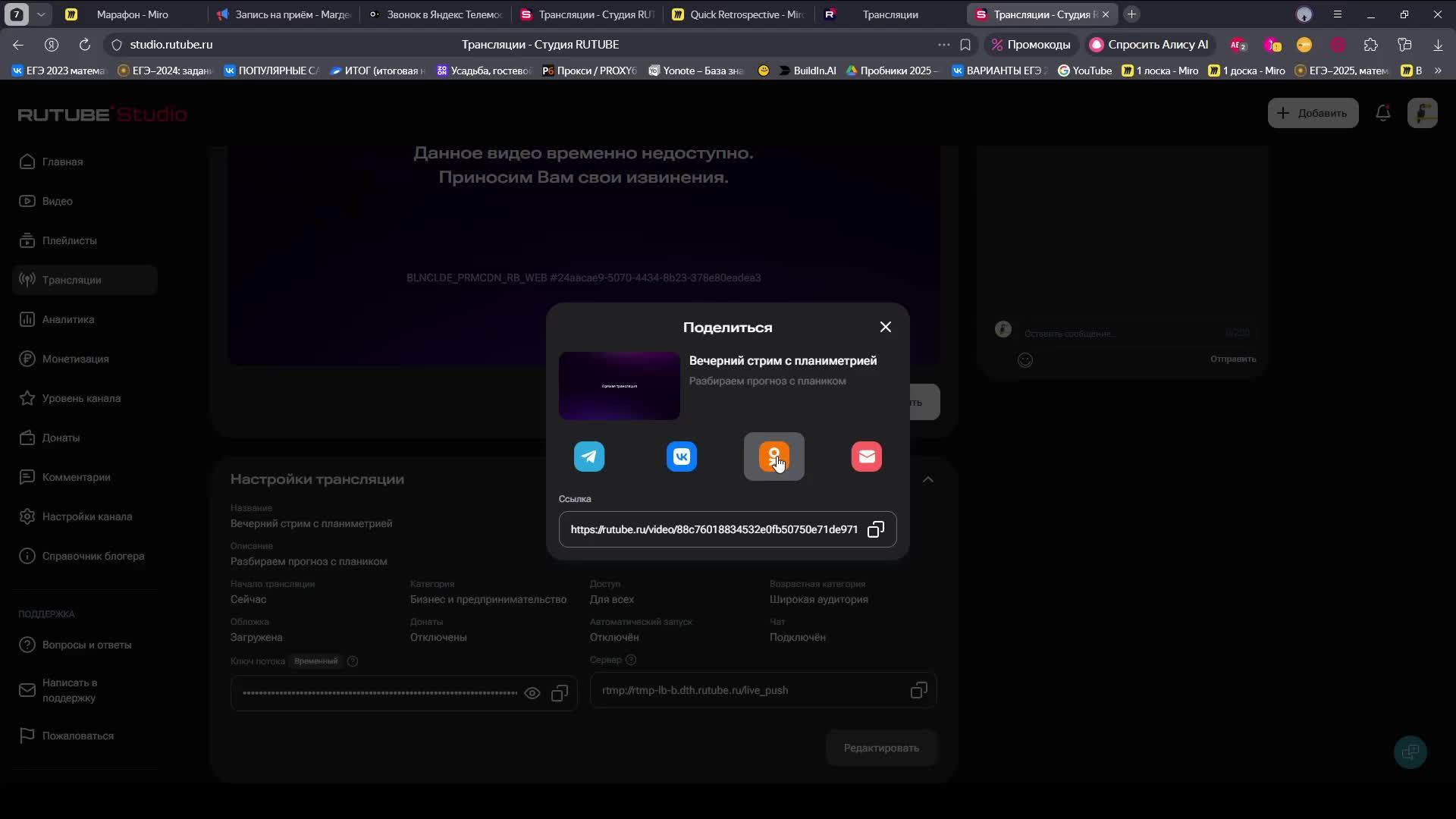The height and width of the screenshot is (819, 1456).
Task: Show help for Ключ потока
Action: click(353, 661)
